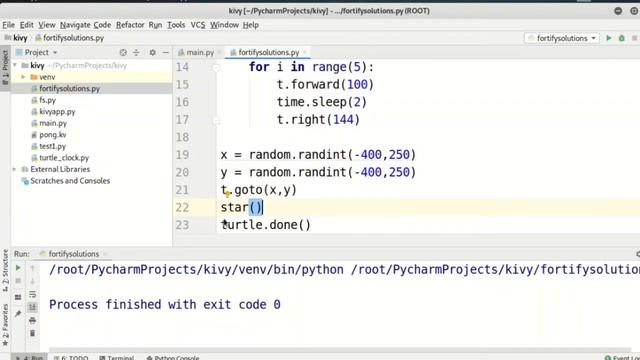The height and width of the screenshot is (360, 640).
Task: Open the Tools menu
Action: click(x=176, y=25)
